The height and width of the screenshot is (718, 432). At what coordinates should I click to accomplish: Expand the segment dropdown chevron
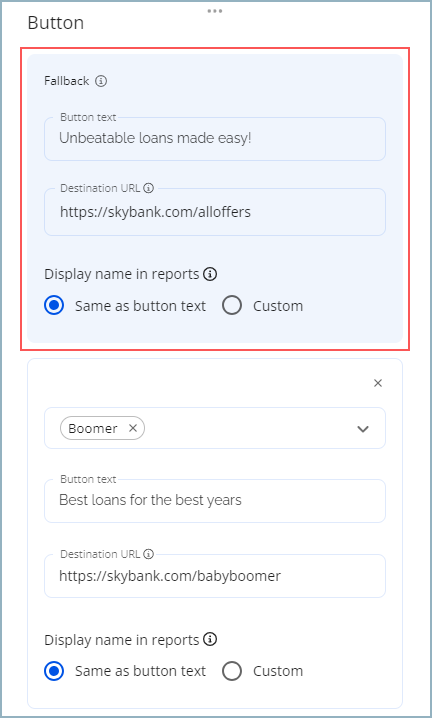[363, 429]
